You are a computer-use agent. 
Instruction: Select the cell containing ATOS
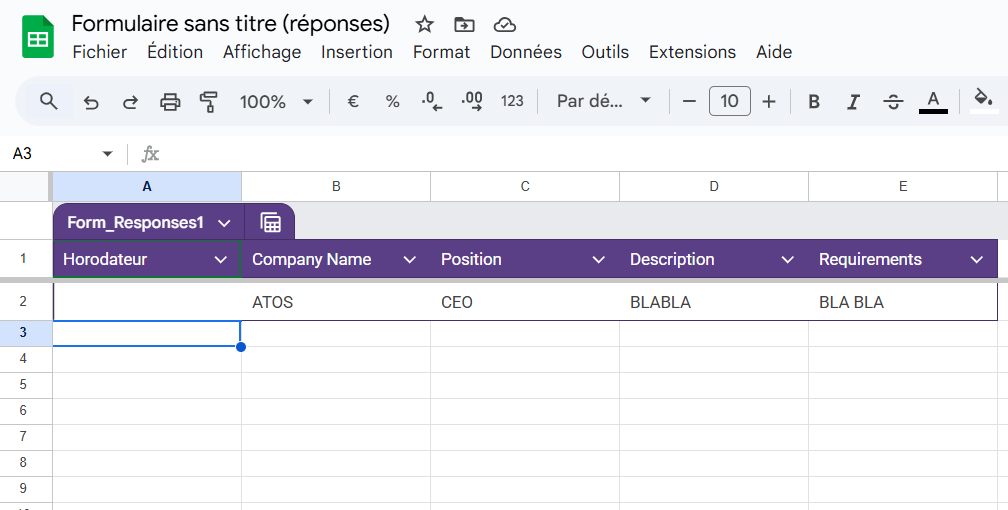coord(336,302)
